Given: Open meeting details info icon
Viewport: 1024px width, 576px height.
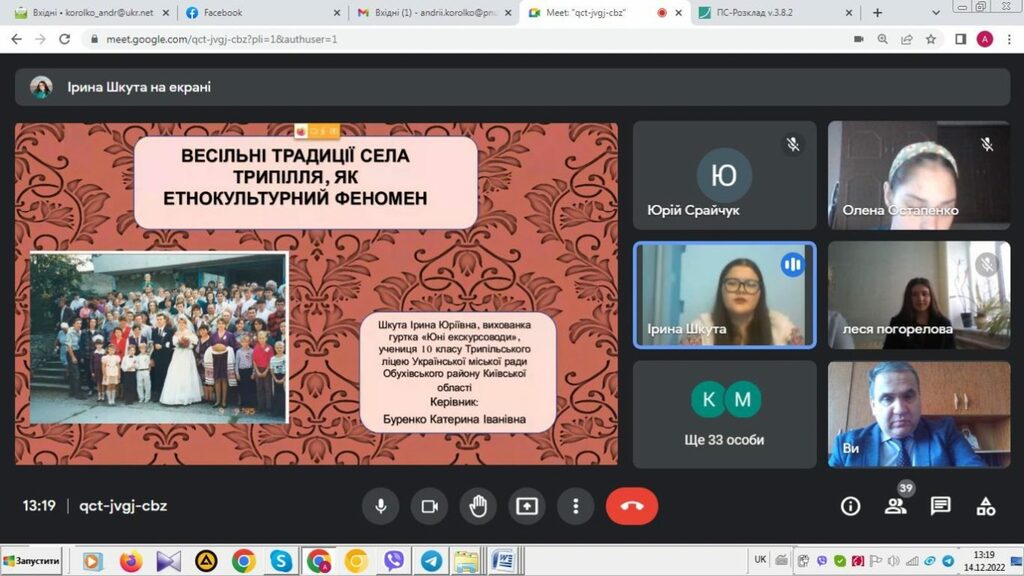Looking at the screenshot, I should (850, 506).
